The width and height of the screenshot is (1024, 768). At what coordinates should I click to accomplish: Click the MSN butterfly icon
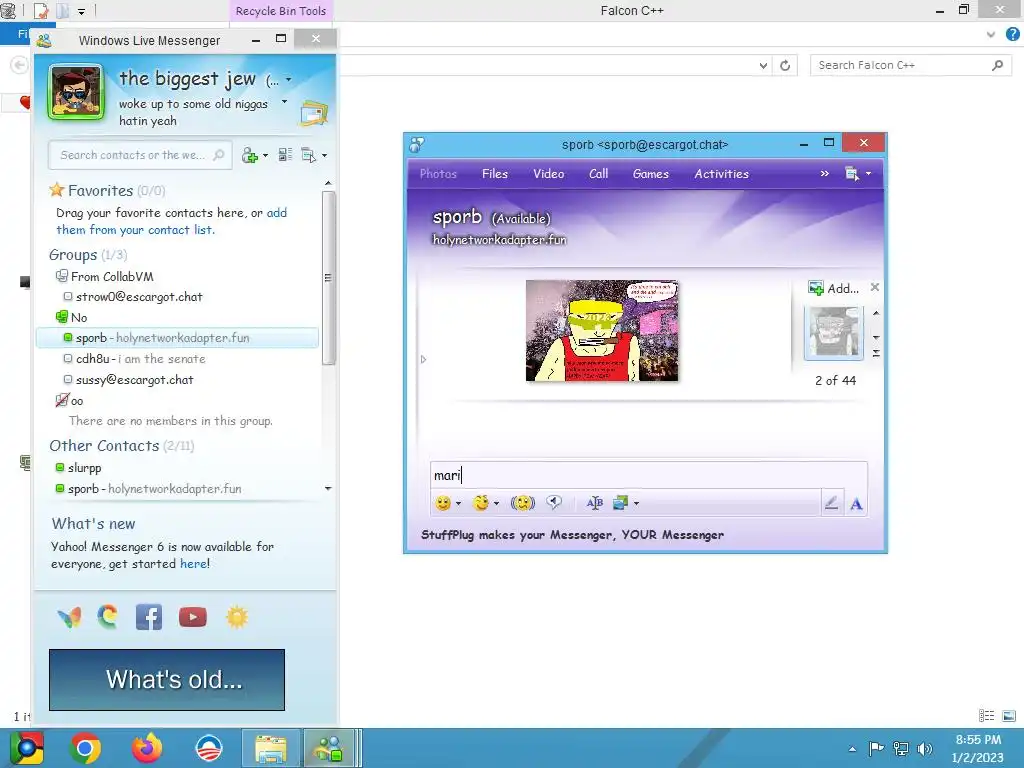(x=69, y=616)
